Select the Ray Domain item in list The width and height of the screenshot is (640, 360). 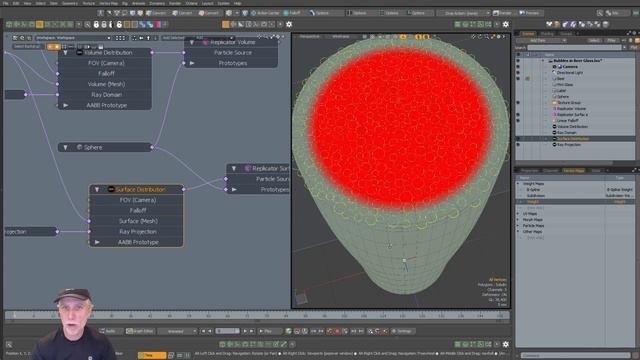[x=567, y=133]
